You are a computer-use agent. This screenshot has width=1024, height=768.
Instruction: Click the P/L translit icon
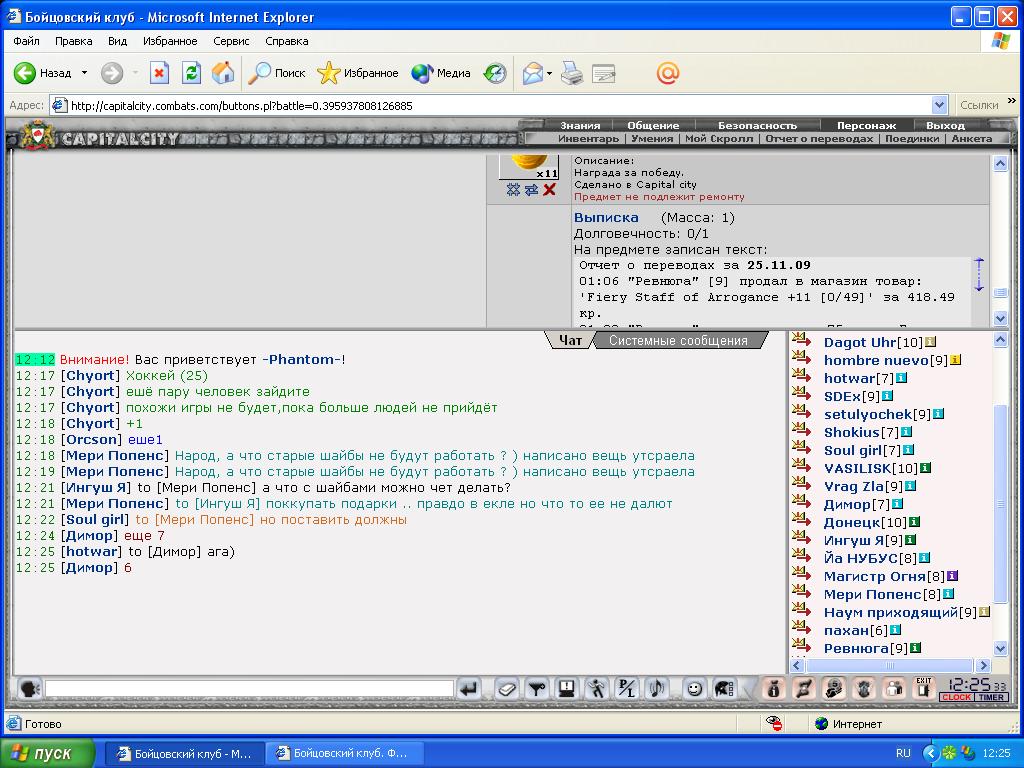click(626, 688)
